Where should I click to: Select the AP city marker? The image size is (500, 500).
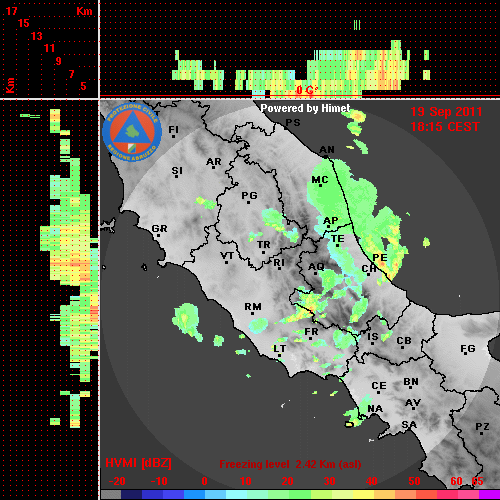328,227
